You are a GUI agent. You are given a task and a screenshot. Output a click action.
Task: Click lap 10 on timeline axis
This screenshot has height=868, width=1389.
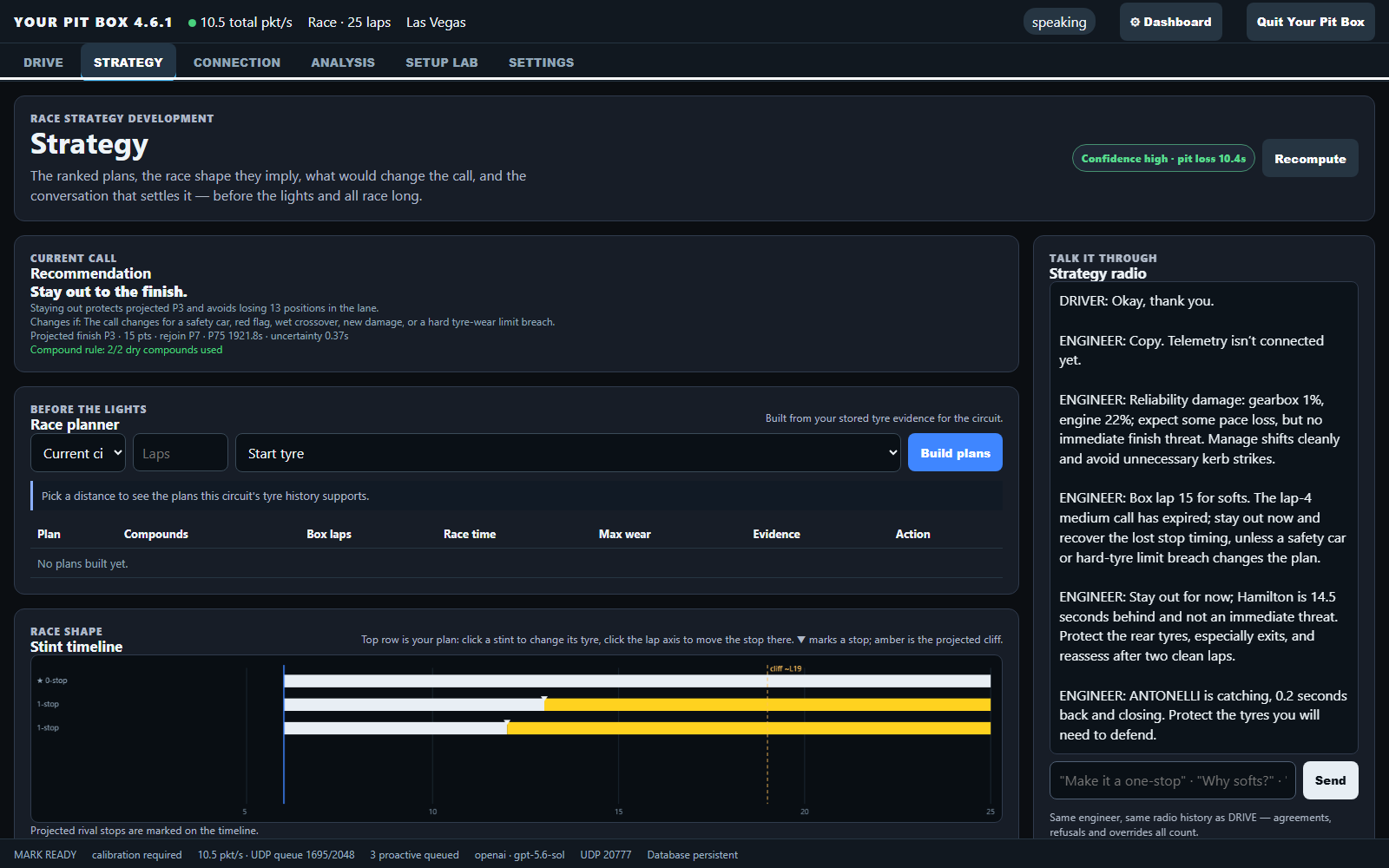point(432,812)
